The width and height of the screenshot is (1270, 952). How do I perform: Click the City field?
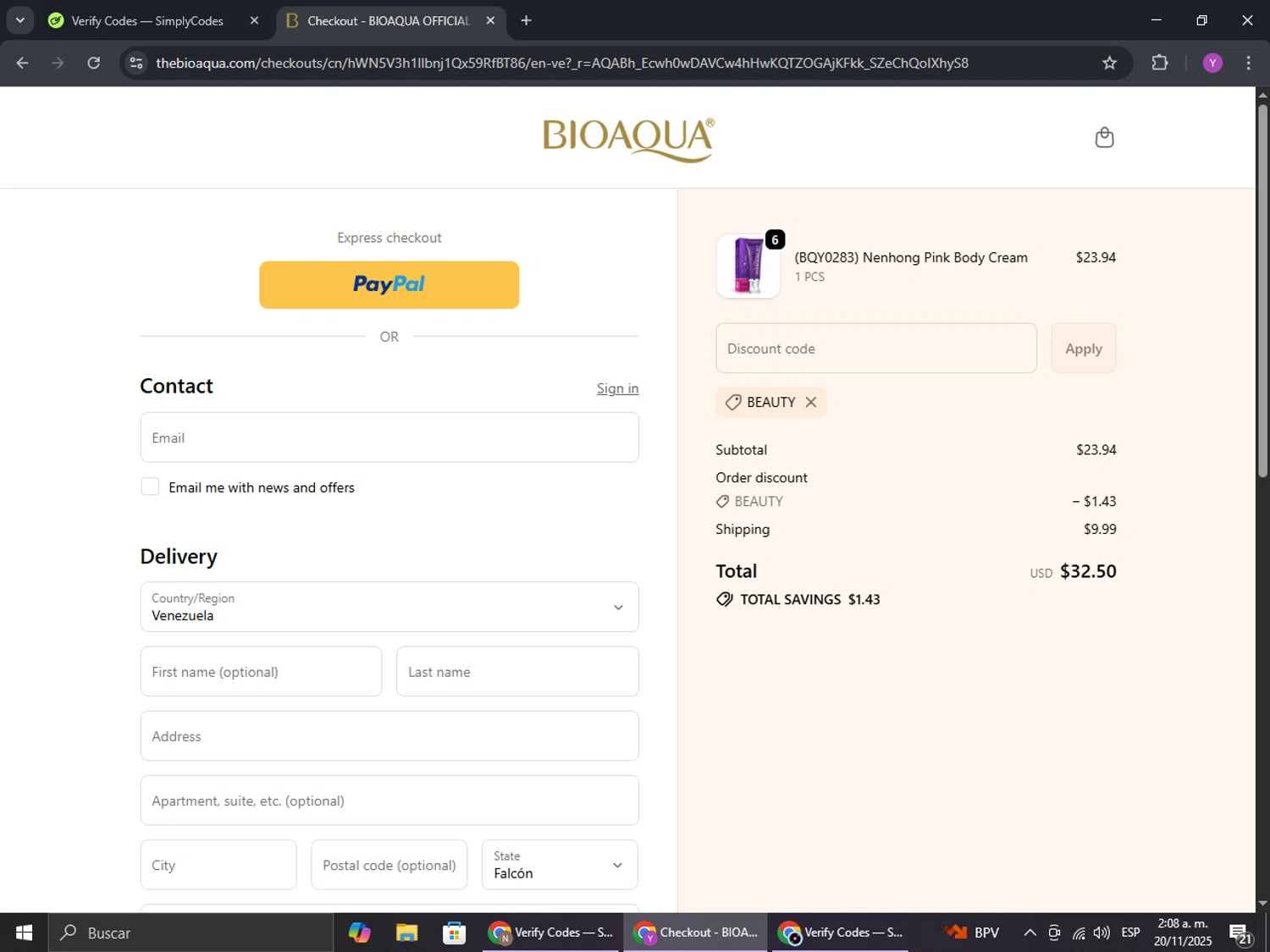click(x=218, y=865)
